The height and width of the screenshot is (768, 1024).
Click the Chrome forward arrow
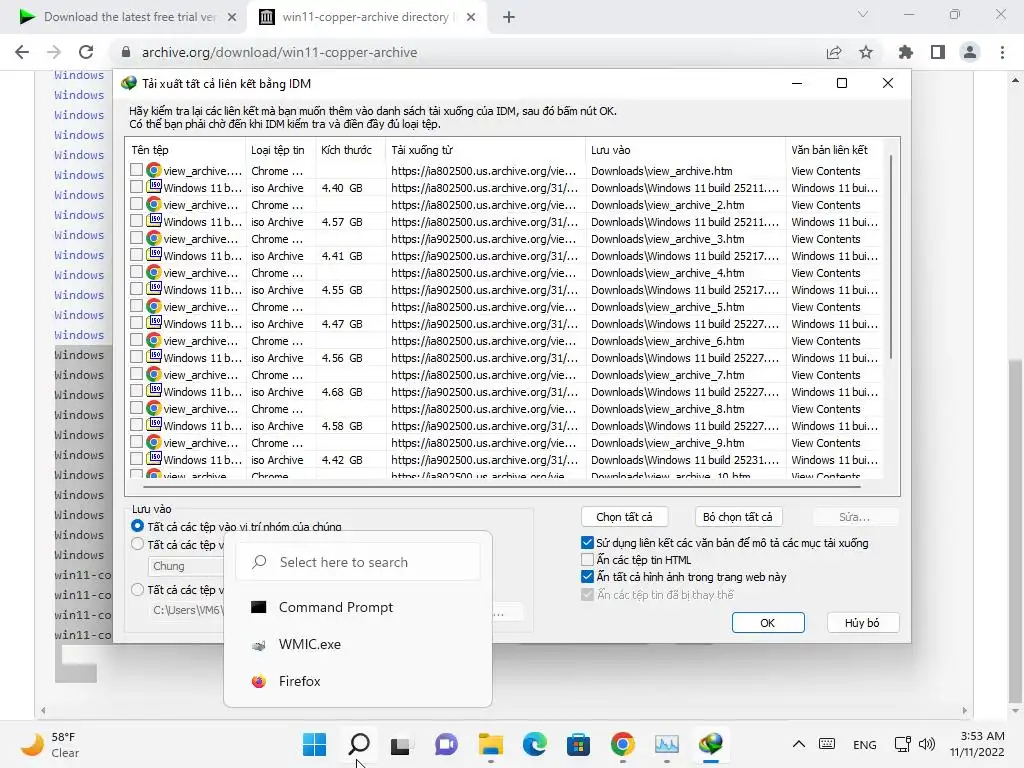click(54, 52)
